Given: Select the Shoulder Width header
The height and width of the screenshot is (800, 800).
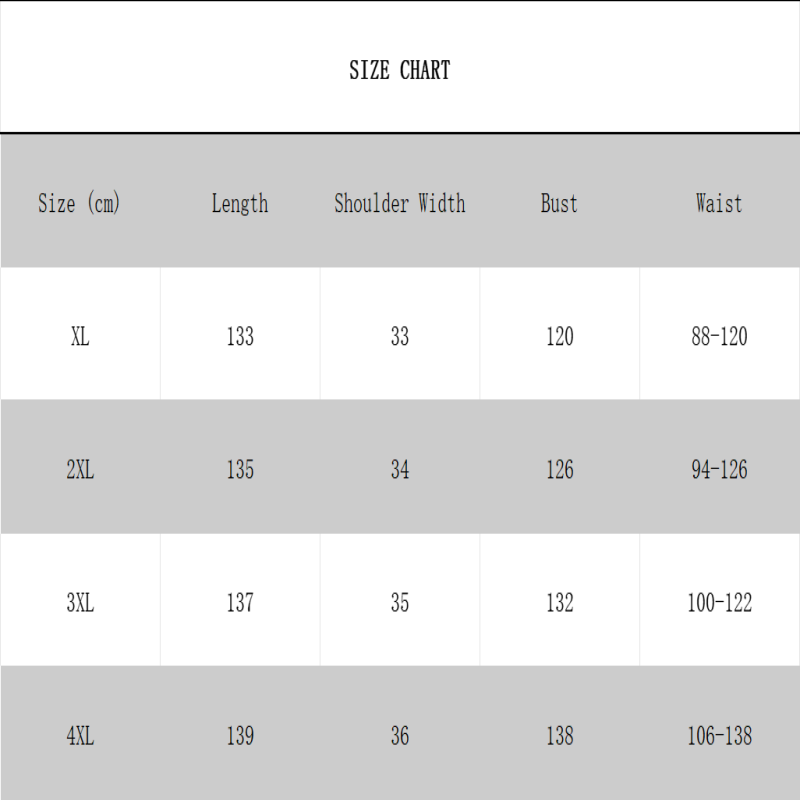Looking at the screenshot, I should point(399,203).
